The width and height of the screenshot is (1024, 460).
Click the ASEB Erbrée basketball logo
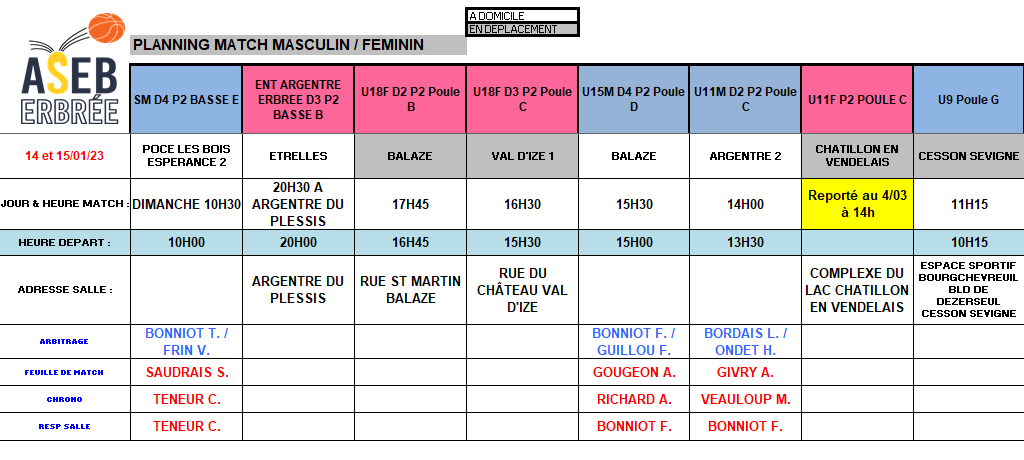click(68, 70)
